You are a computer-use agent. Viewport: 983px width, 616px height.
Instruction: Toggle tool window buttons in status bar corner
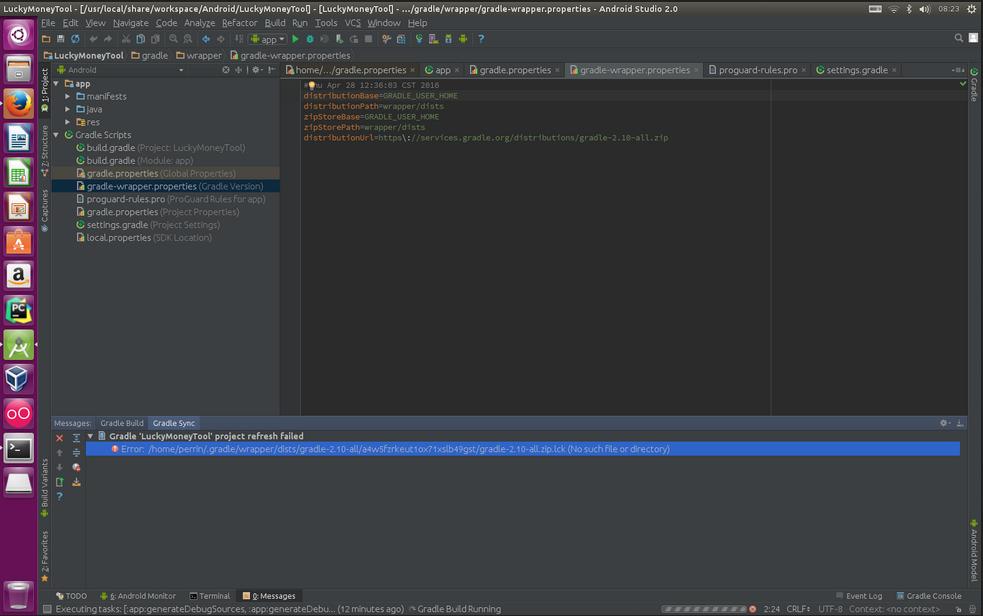[46, 609]
